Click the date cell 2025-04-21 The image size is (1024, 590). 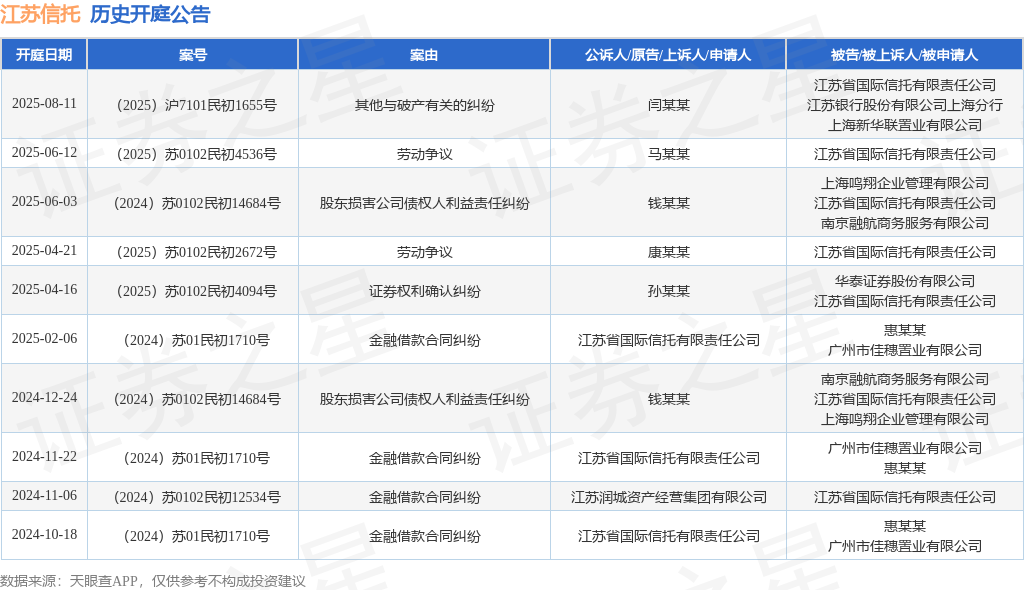point(44,251)
